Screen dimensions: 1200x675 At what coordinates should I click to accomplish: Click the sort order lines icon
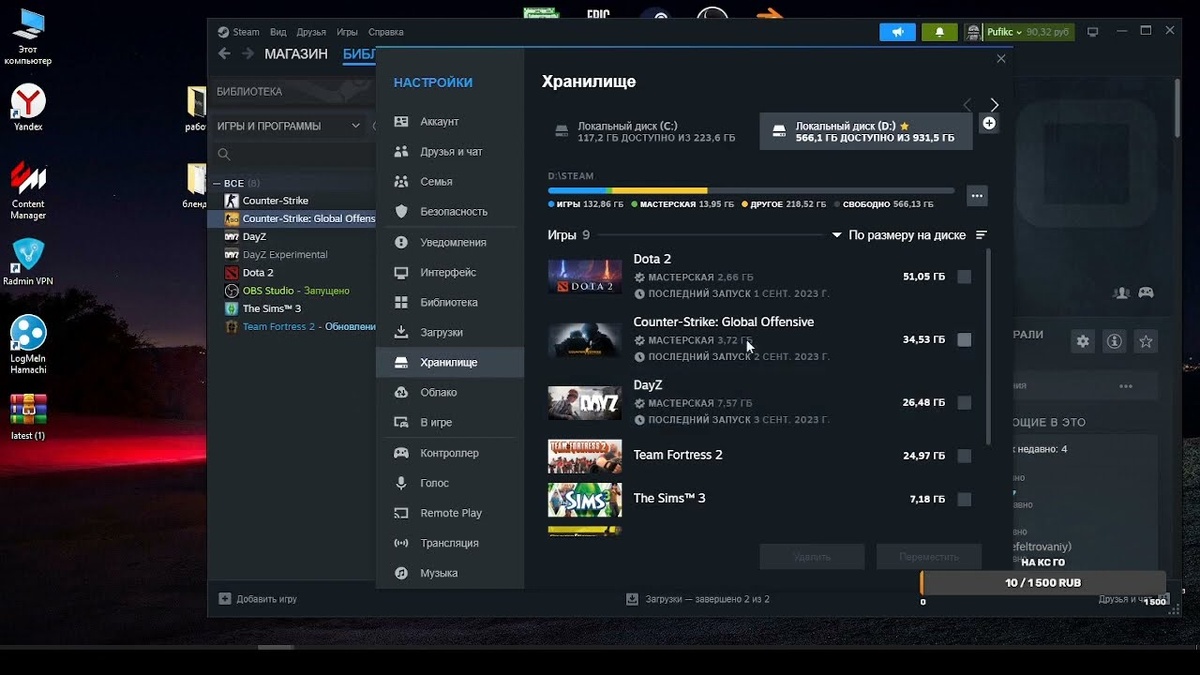coord(981,235)
